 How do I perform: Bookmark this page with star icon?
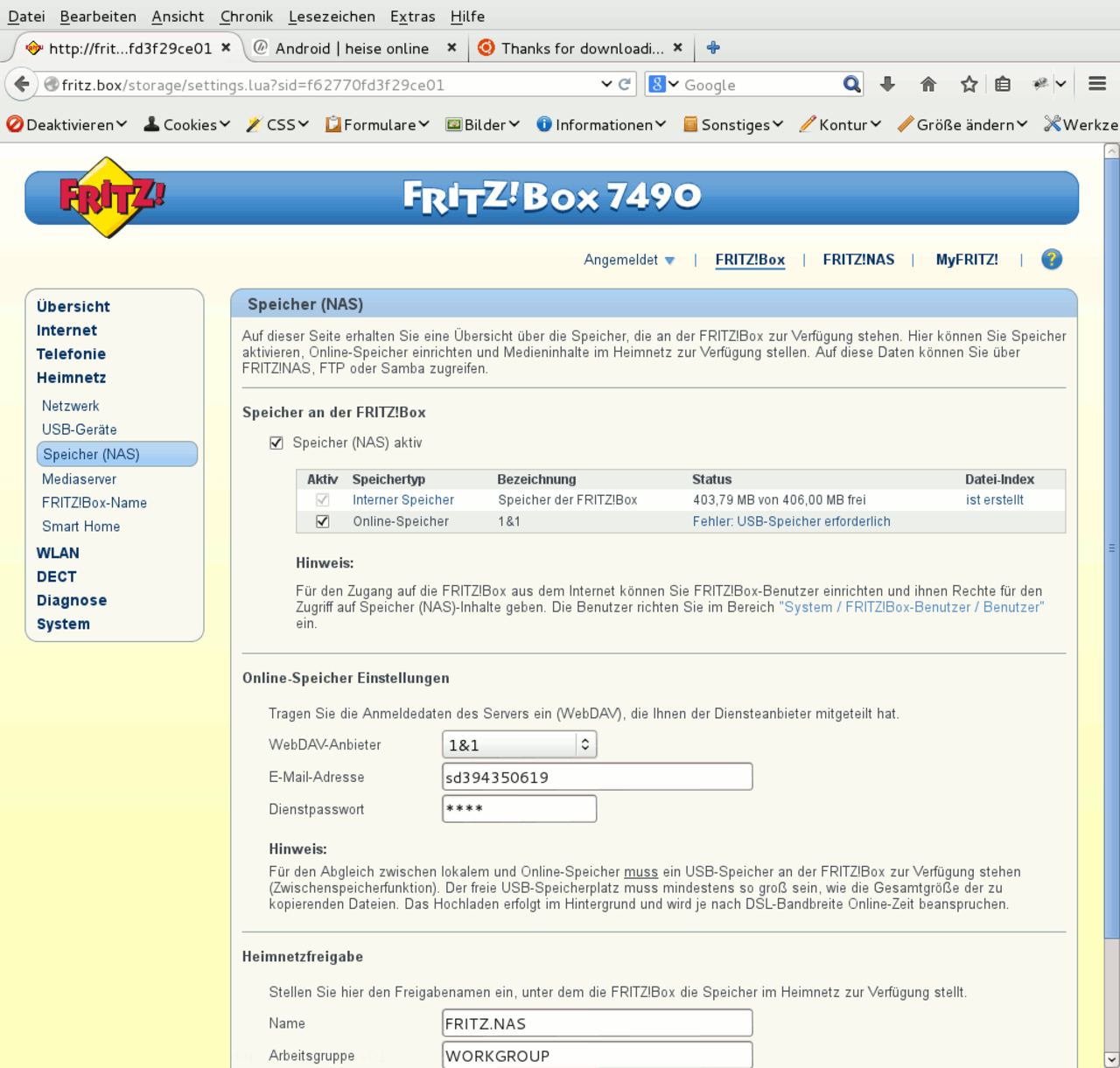click(969, 84)
